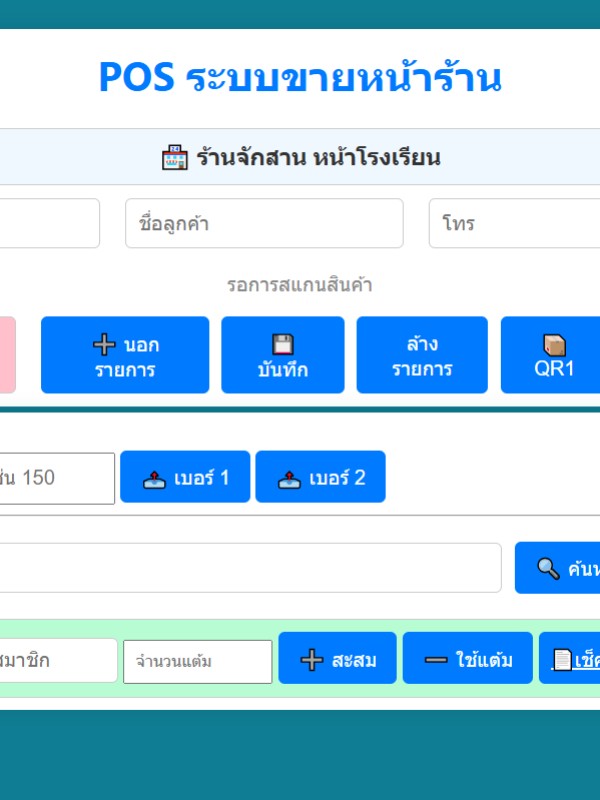Clear the list with ล้างรายการ
Screen dimensions: 600x800
pyautogui.click(x=422, y=356)
